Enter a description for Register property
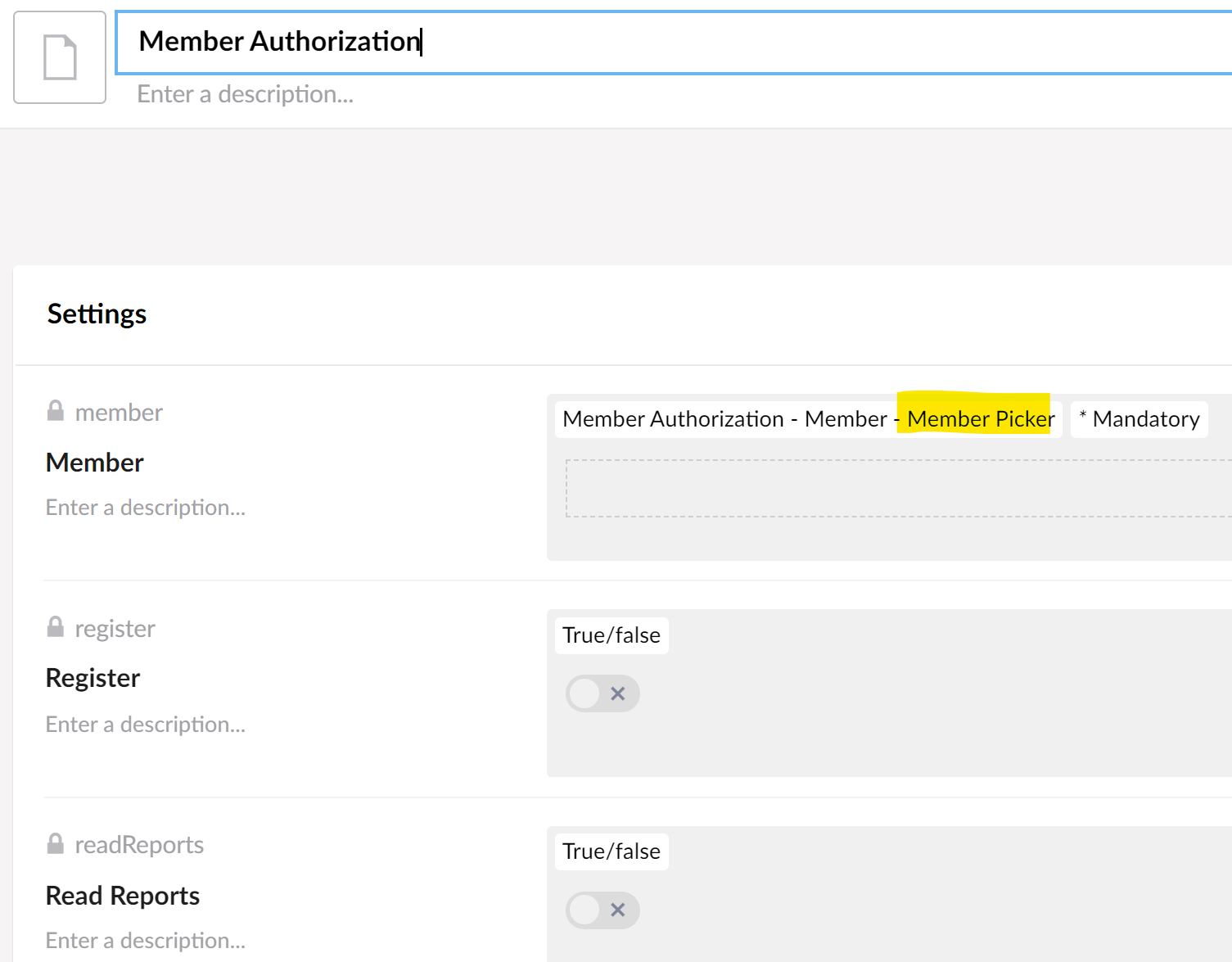 (x=146, y=725)
